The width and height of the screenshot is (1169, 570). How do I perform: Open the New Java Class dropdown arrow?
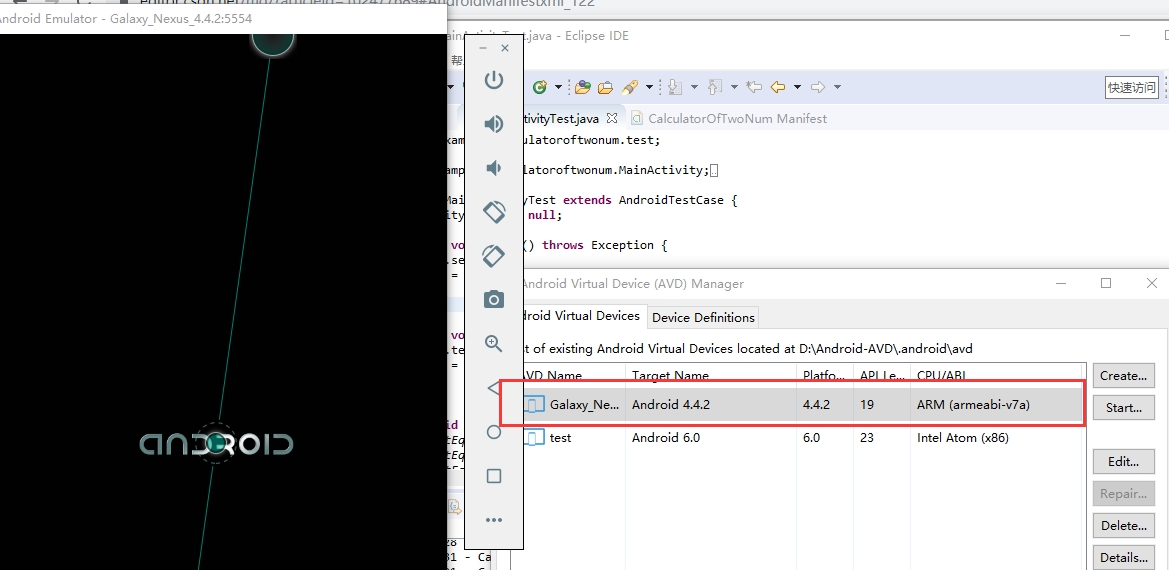coord(558,87)
